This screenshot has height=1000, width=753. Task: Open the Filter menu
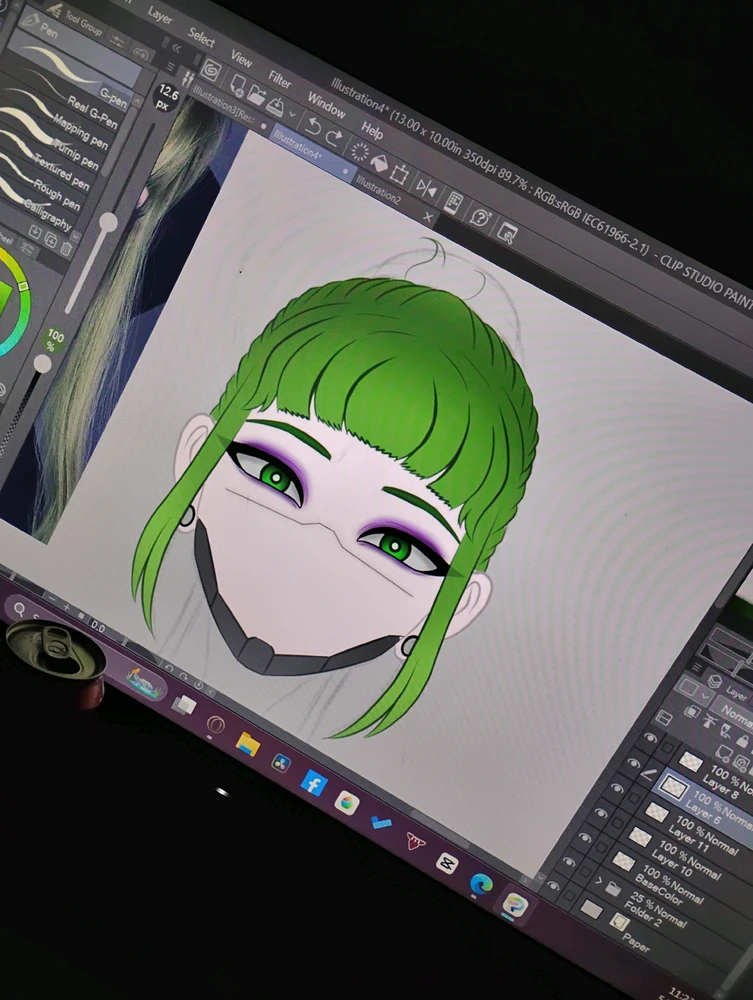279,80
